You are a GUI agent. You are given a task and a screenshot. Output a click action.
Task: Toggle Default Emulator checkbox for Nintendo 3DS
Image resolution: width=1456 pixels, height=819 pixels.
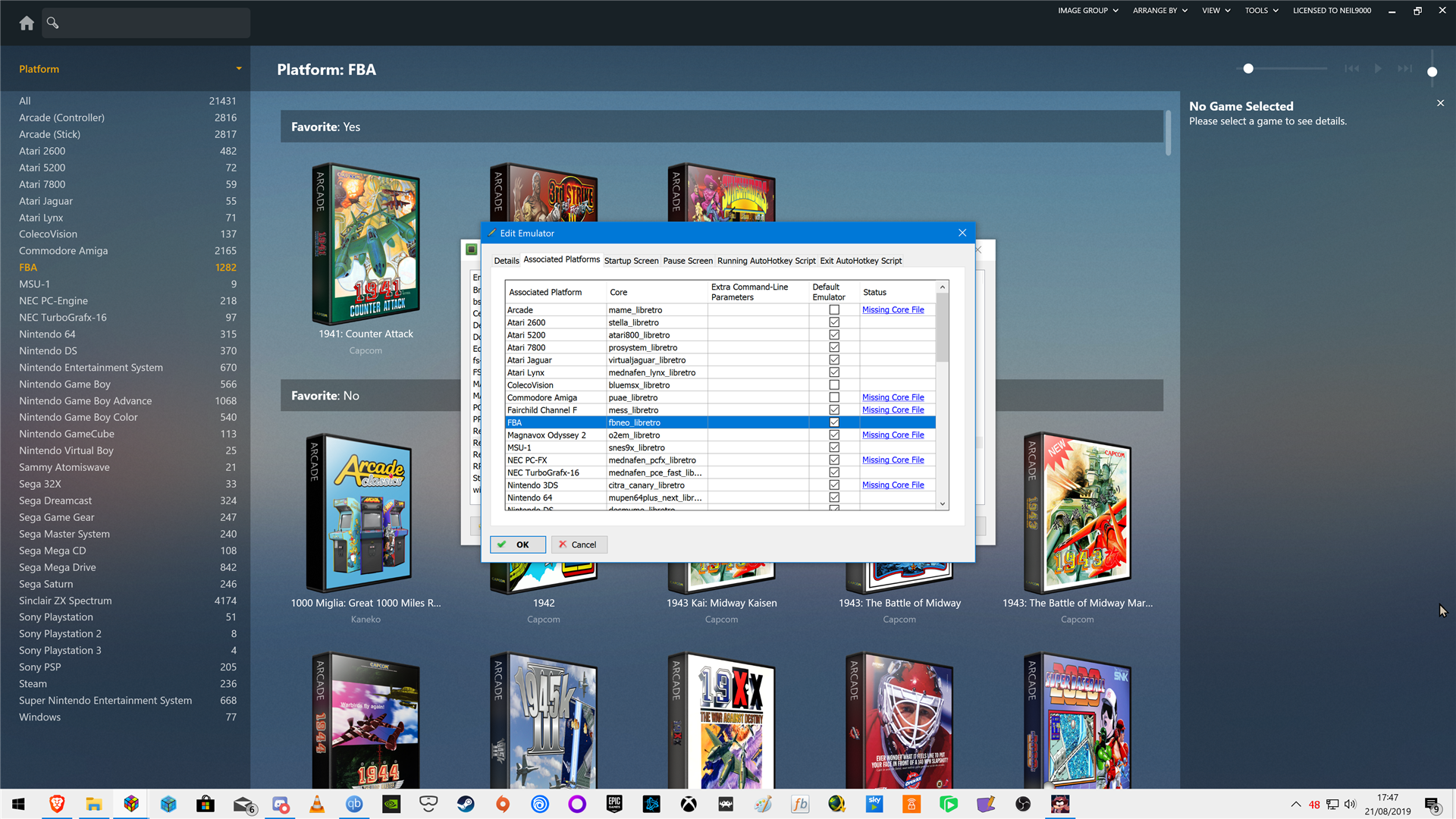coord(834,485)
